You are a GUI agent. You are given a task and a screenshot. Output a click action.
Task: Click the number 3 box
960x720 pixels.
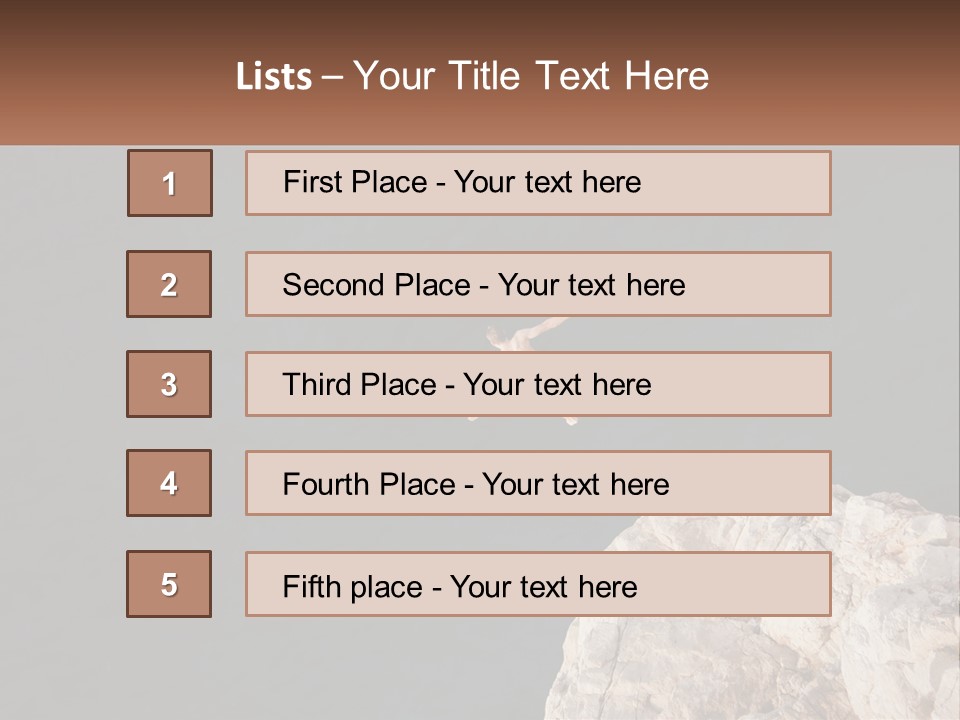pyautogui.click(x=169, y=384)
